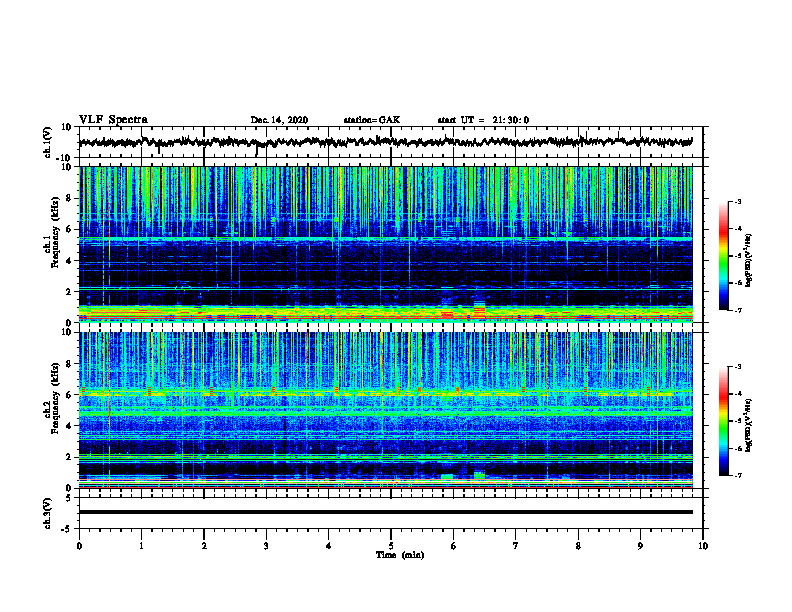Screen dimensions: 792x612
Task: Click the "station=GAK" header label
Action: 372,120
